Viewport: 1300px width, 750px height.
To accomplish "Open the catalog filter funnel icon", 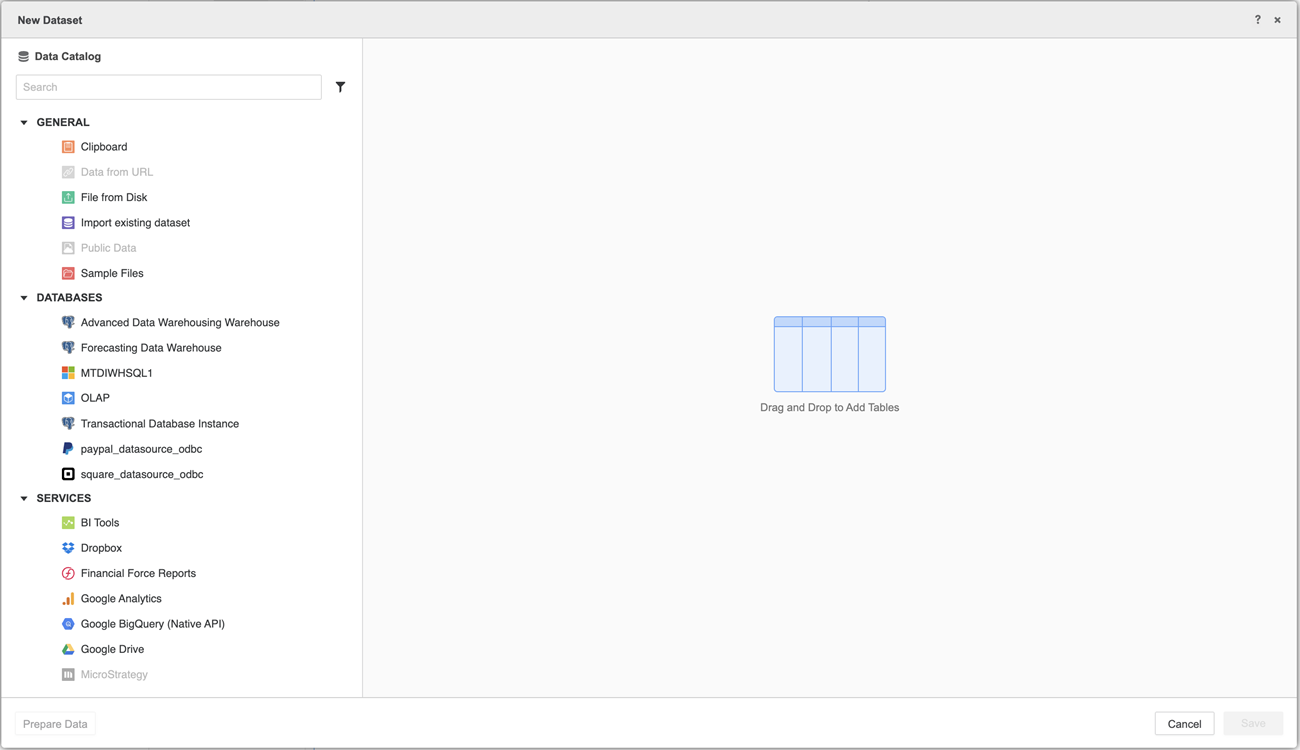I will click(x=341, y=87).
